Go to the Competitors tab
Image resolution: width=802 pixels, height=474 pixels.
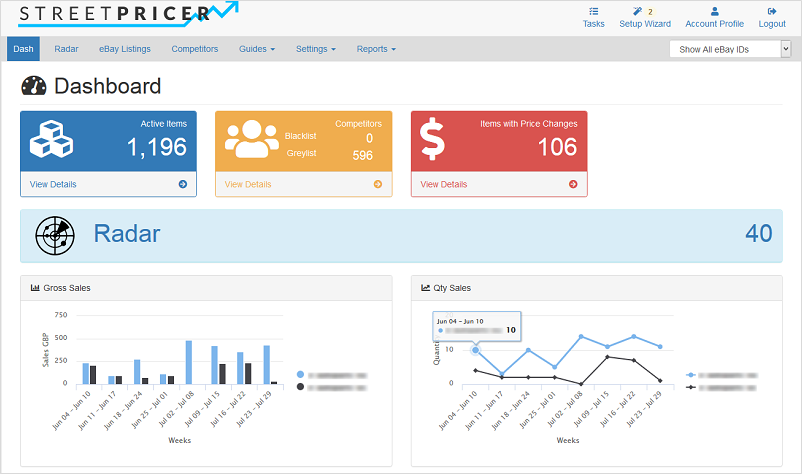point(194,49)
